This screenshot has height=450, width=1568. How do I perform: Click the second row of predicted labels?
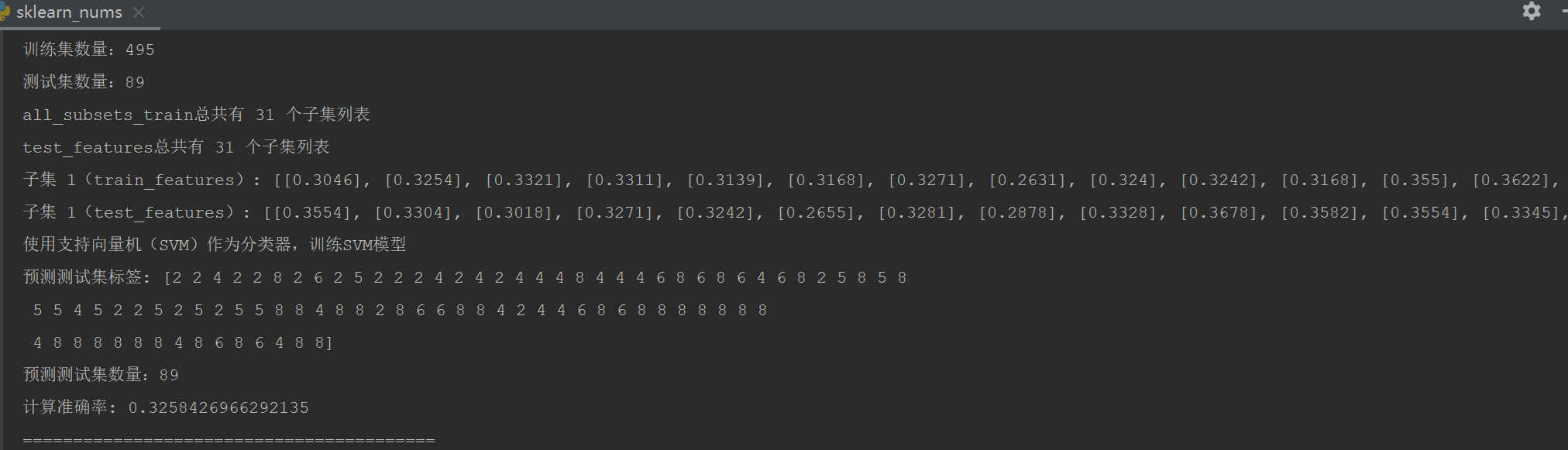[x=400, y=310]
